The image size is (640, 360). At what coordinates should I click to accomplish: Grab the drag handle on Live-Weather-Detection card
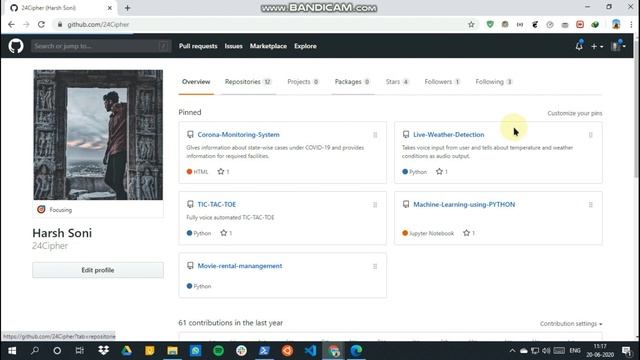tap(591, 135)
